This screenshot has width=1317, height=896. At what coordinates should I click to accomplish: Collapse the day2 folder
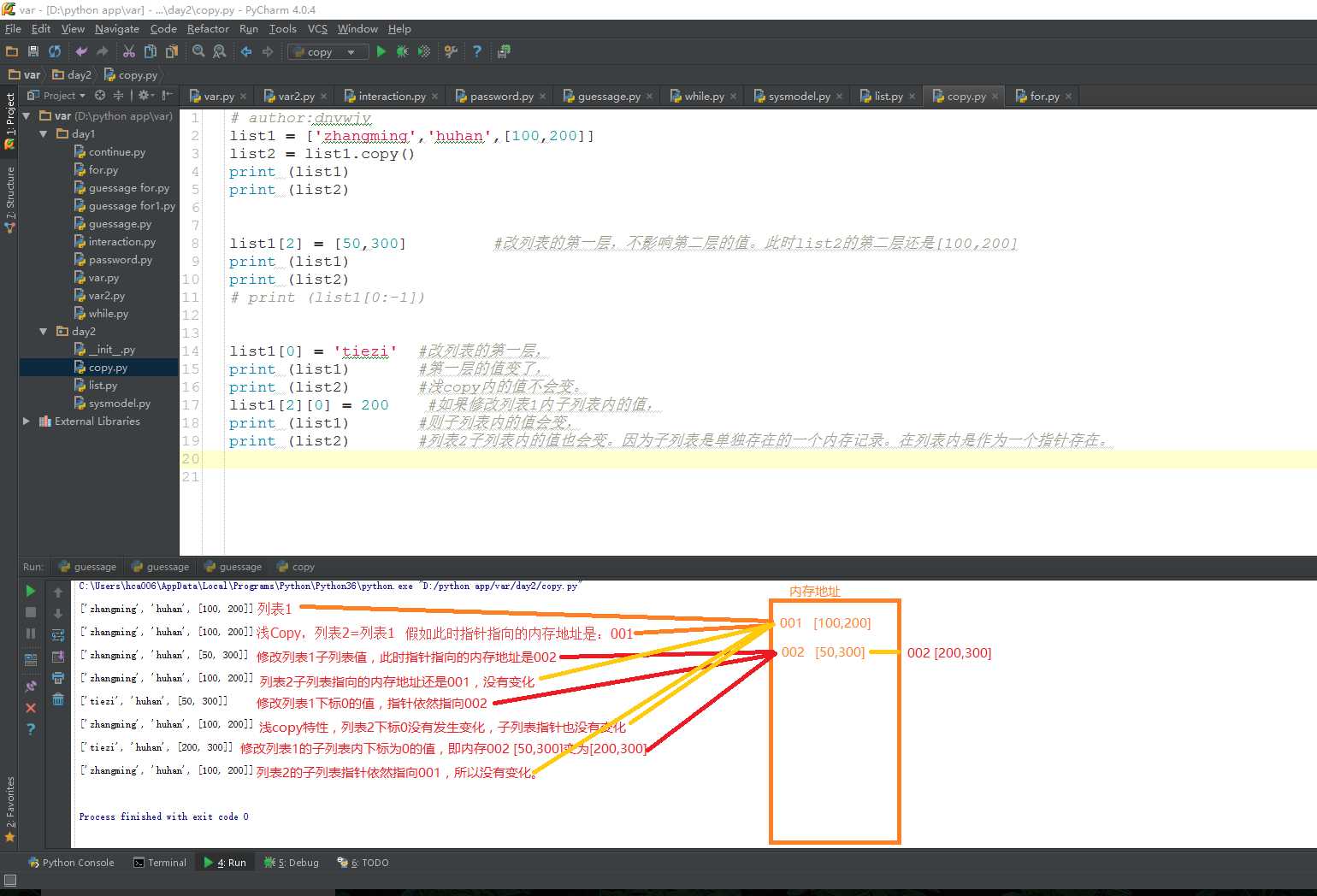tap(44, 331)
